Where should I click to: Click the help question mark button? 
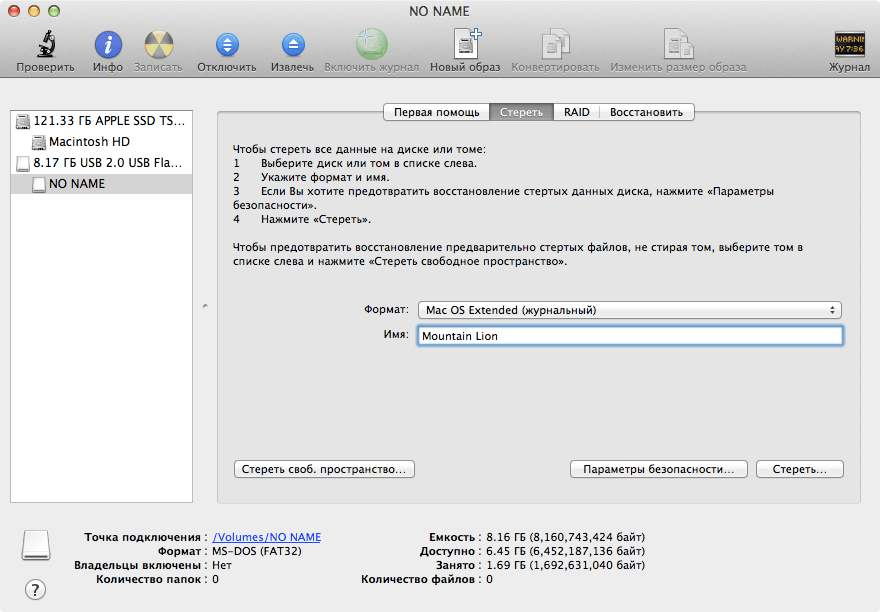pyautogui.click(x=35, y=589)
